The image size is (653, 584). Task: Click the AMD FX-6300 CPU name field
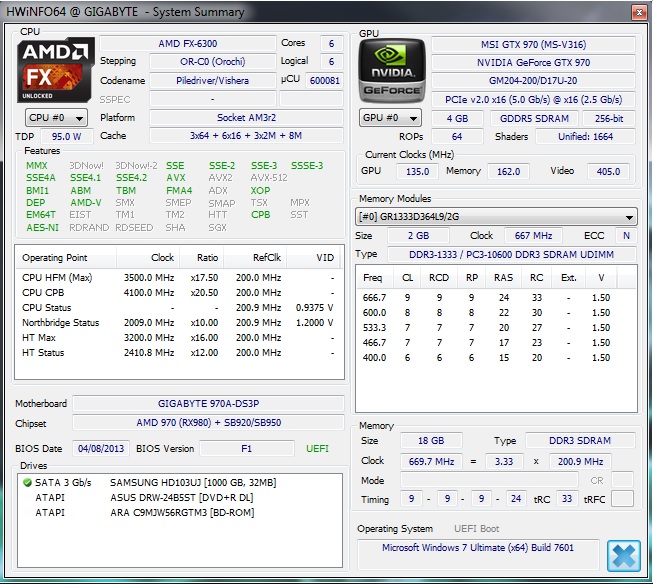[188, 44]
